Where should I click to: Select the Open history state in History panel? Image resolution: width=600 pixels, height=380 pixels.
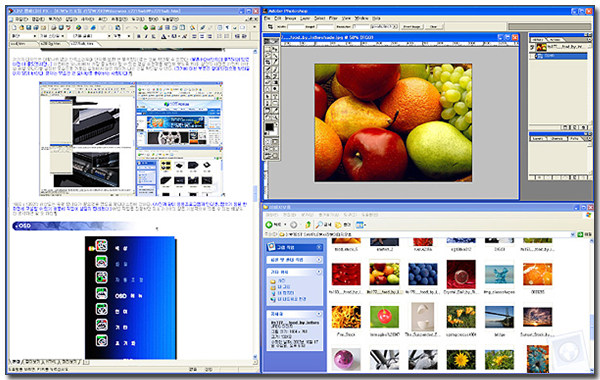[561, 56]
